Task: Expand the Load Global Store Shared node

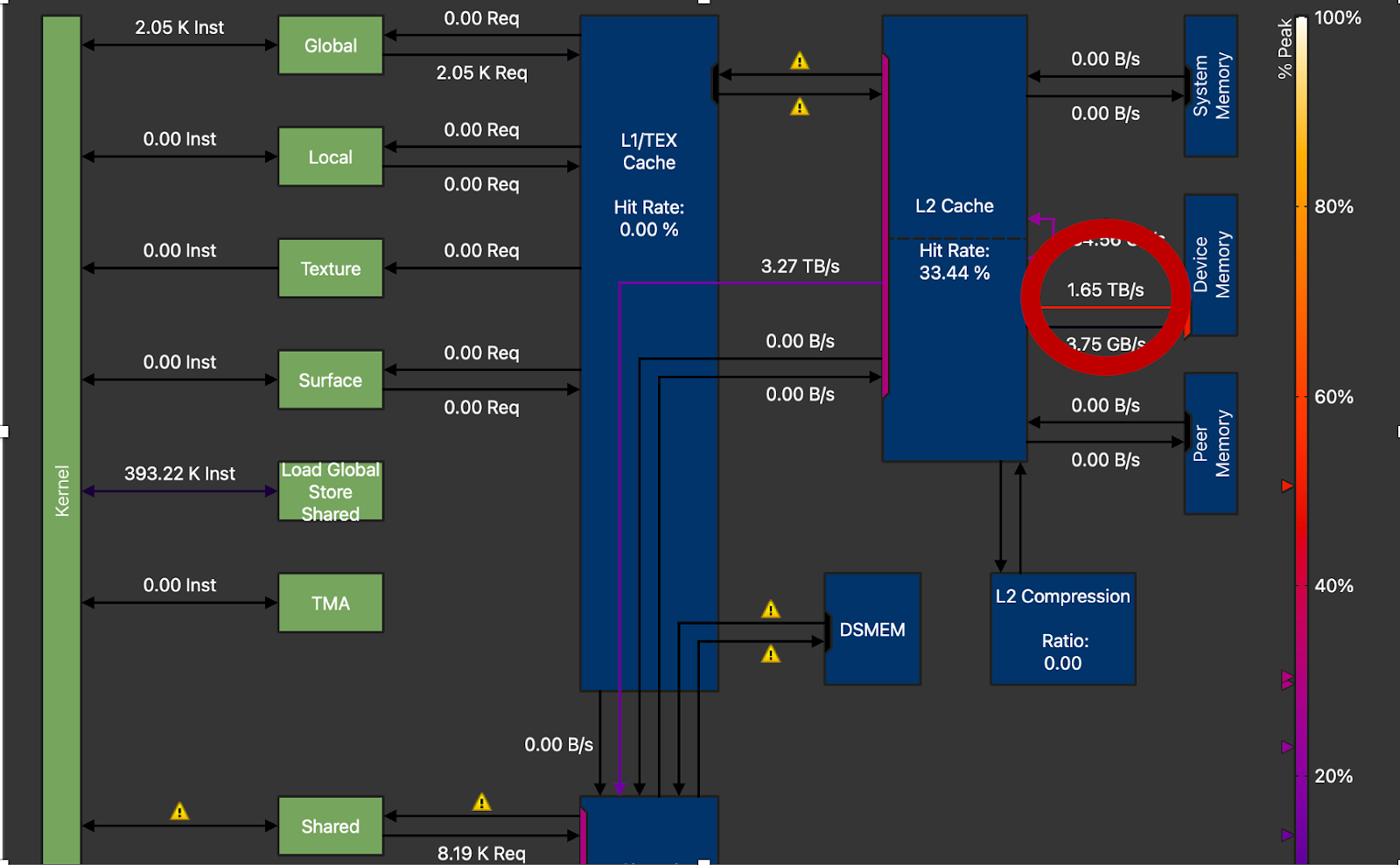Action: (x=330, y=492)
